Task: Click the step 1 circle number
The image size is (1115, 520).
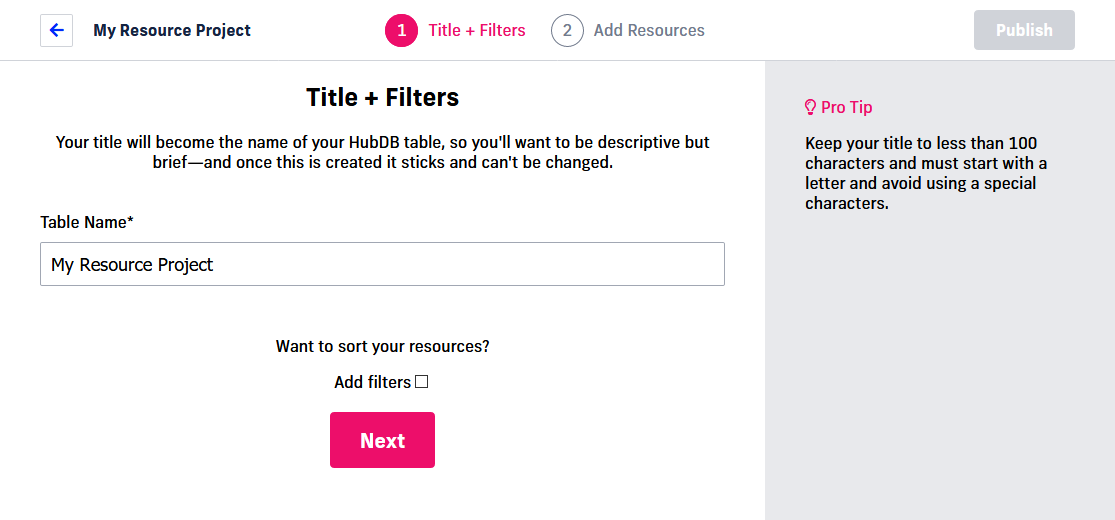Action: (401, 30)
